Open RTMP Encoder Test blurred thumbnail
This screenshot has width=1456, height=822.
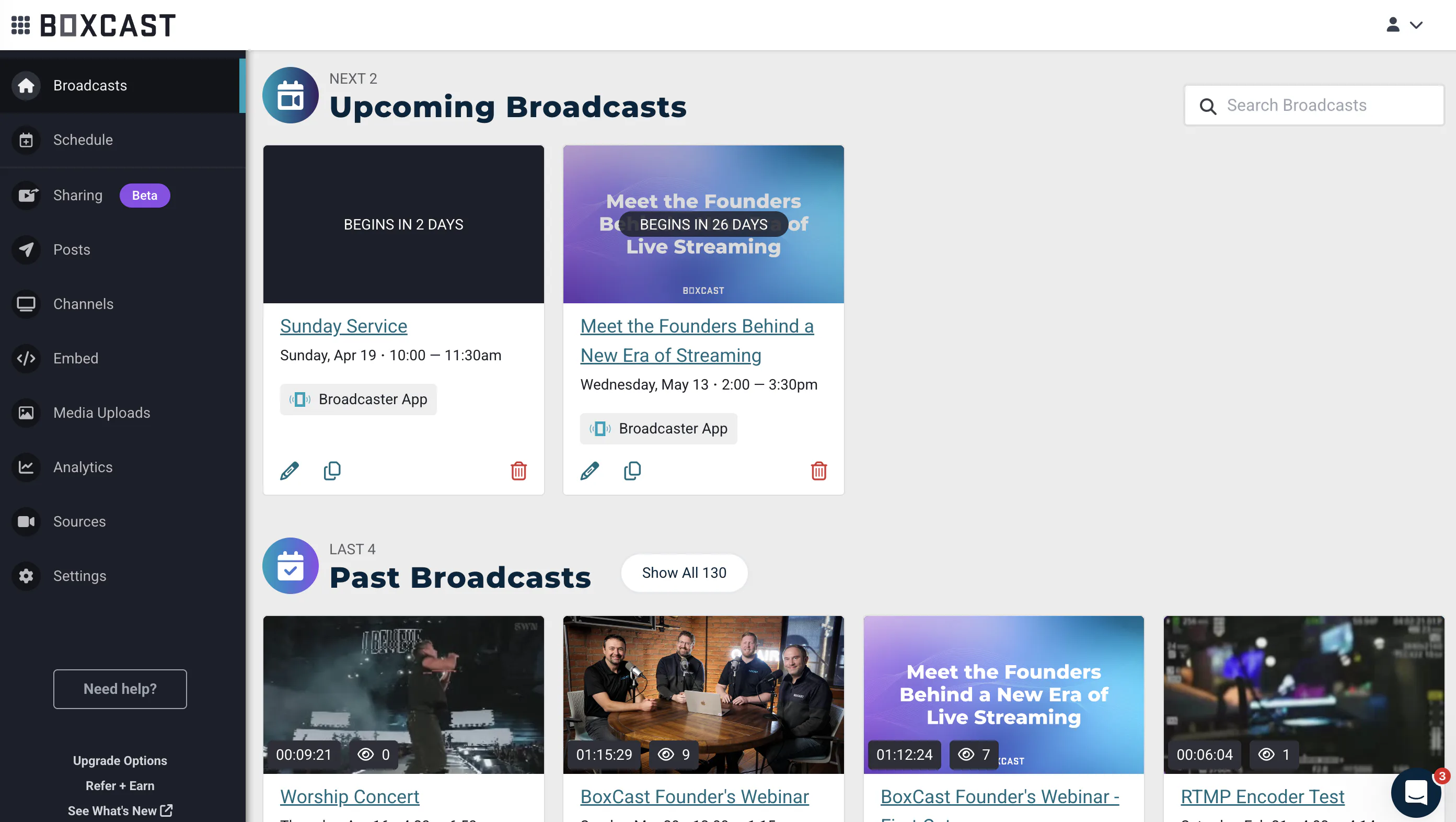point(1303,695)
